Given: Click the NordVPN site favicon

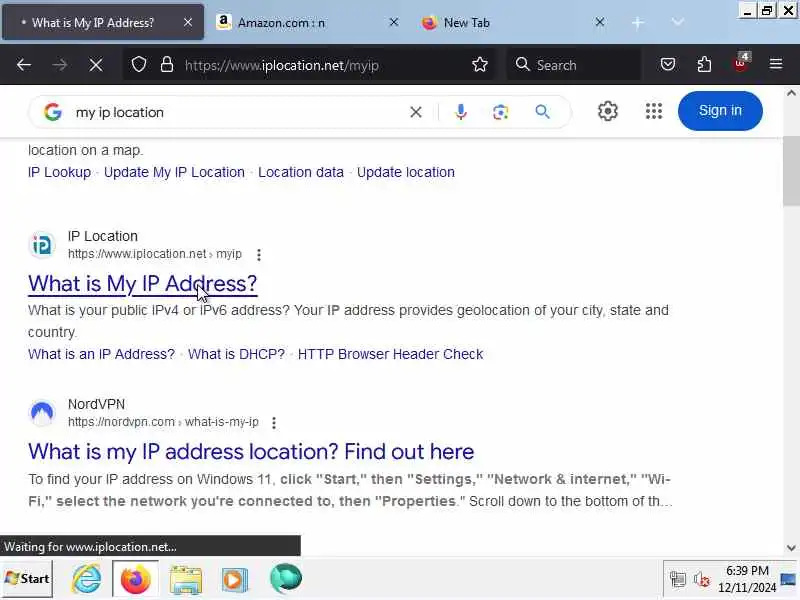Looking at the screenshot, I should [x=42, y=413].
